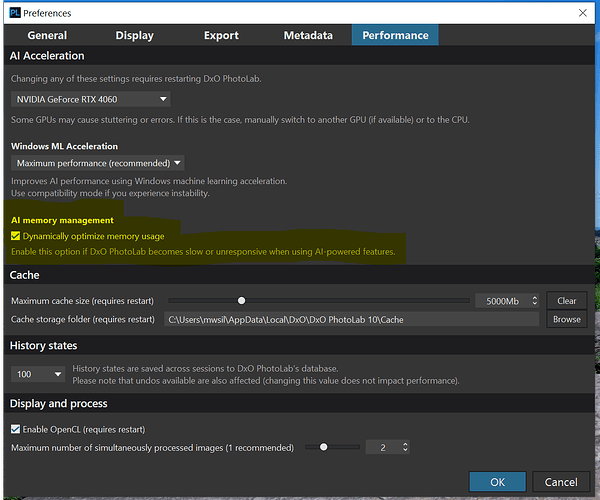The height and width of the screenshot is (500, 600).
Task: Click the Cache section header
Action: (24, 275)
